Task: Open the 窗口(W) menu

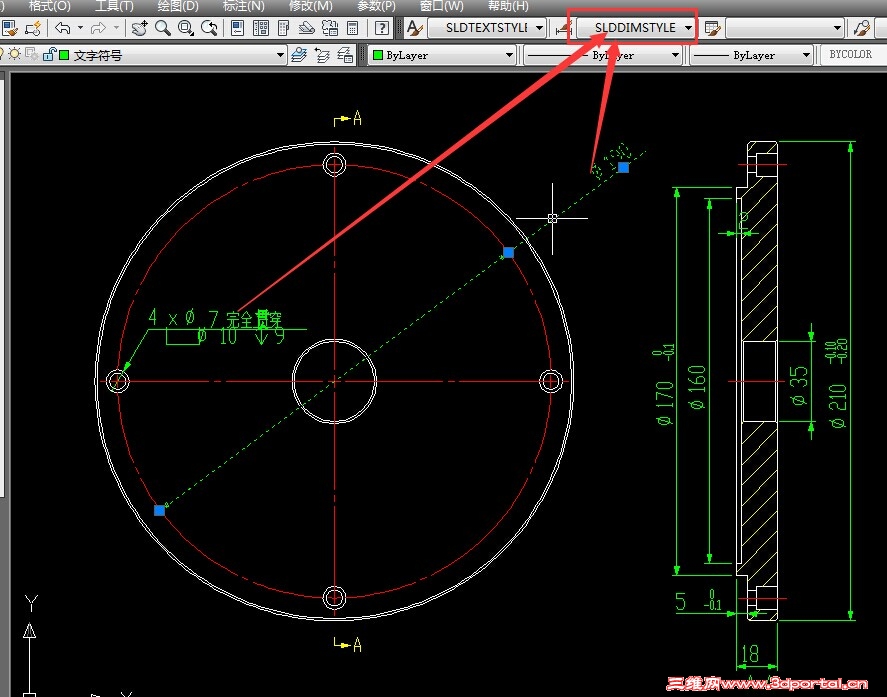Action: [x=442, y=6]
